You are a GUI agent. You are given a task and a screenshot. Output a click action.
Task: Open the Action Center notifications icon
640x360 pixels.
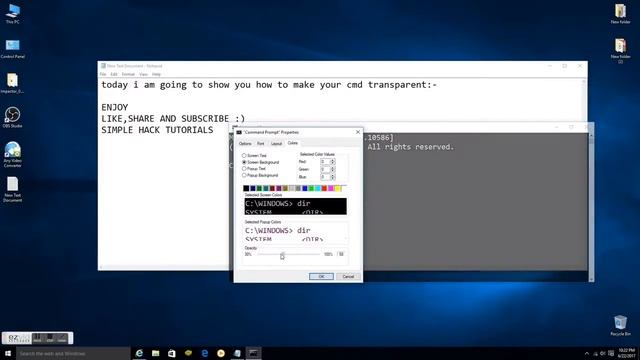[611, 353]
